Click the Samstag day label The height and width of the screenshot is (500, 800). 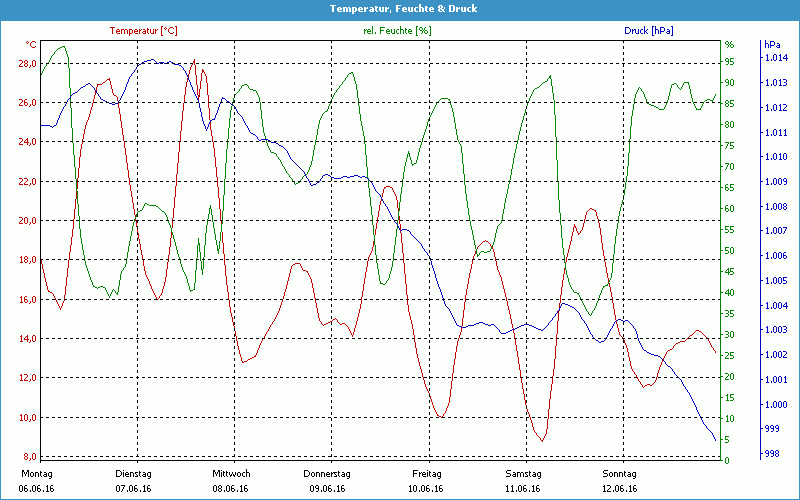[x=523, y=473]
